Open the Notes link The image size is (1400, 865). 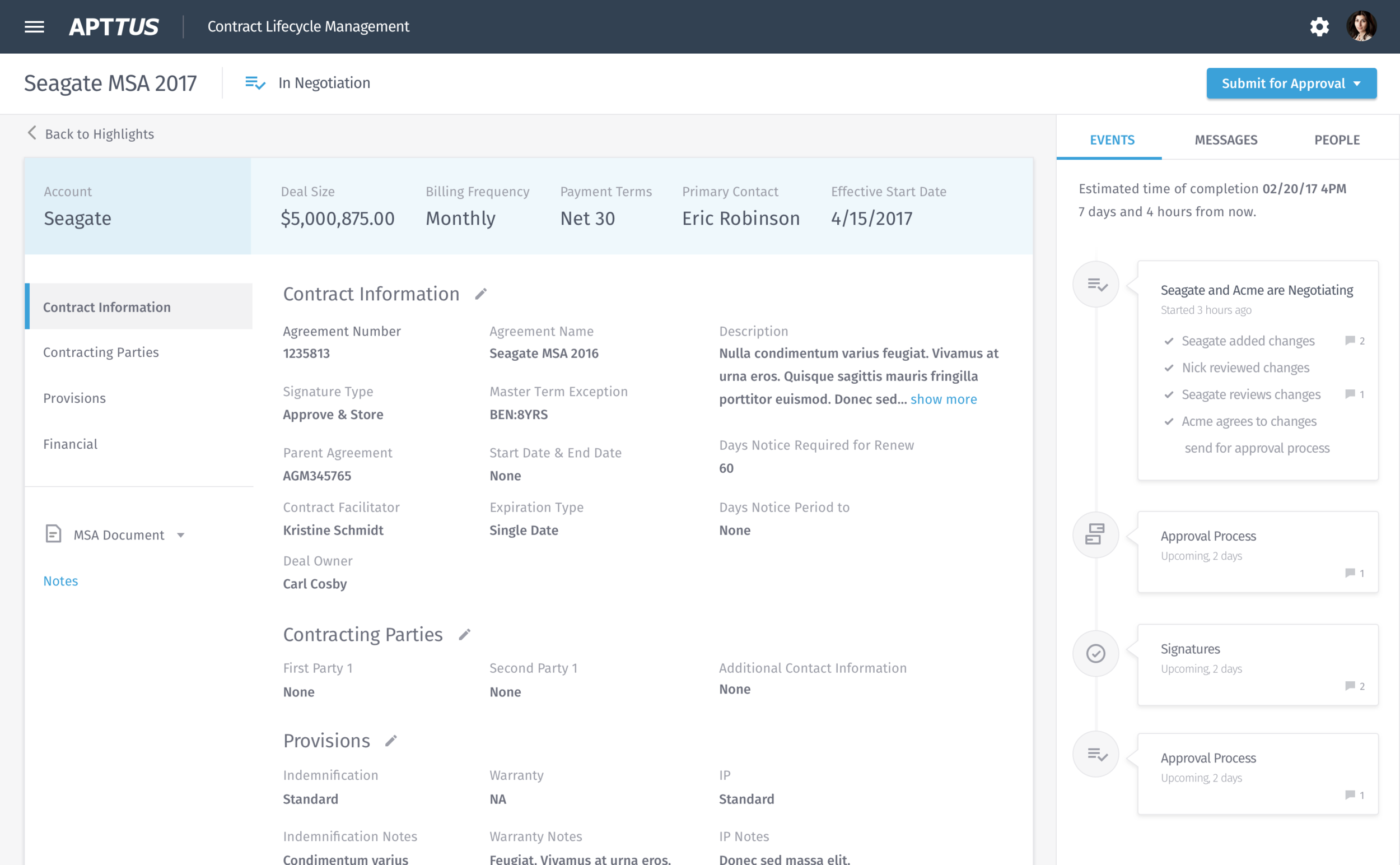click(60, 580)
